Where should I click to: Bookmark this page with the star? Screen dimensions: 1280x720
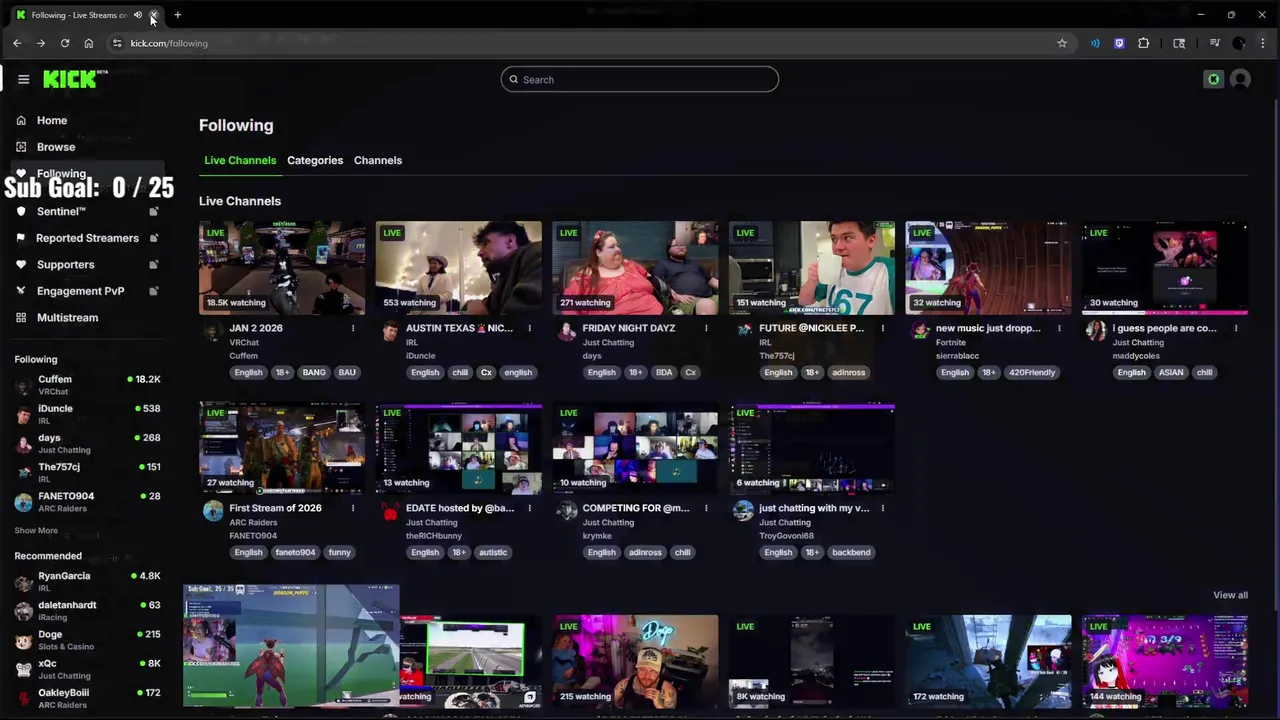[x=1062, y=43]
